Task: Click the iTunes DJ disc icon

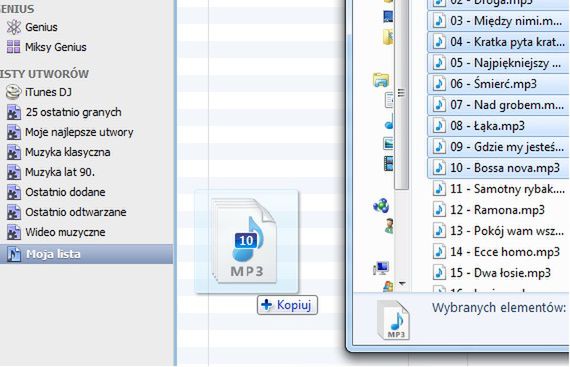Action: (x=14, y=92)
